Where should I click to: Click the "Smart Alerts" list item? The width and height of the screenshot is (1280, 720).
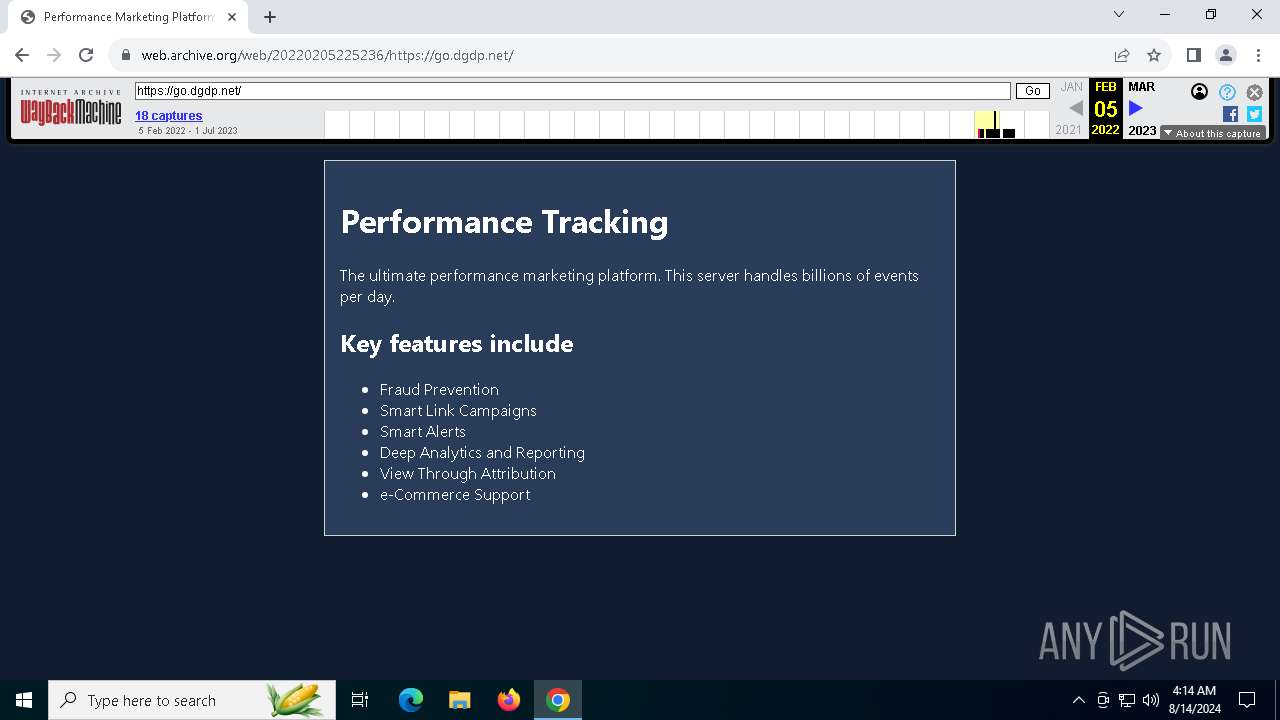423,432
